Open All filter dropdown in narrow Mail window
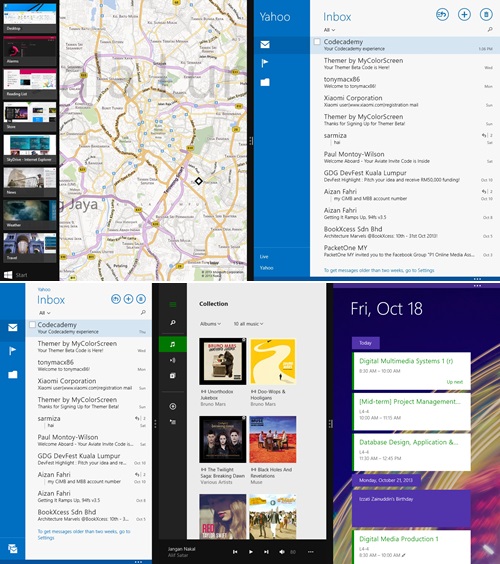500x564 pixels. (x=45, y=313)
